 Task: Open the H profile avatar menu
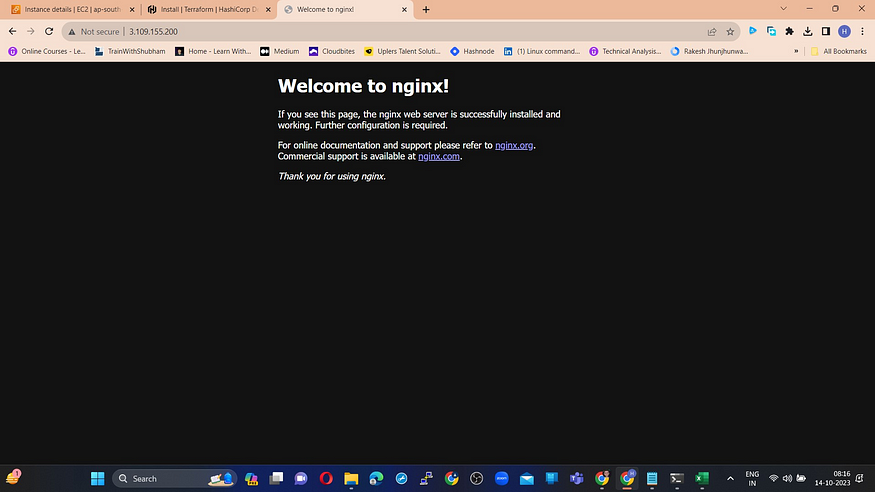(844, 32)
